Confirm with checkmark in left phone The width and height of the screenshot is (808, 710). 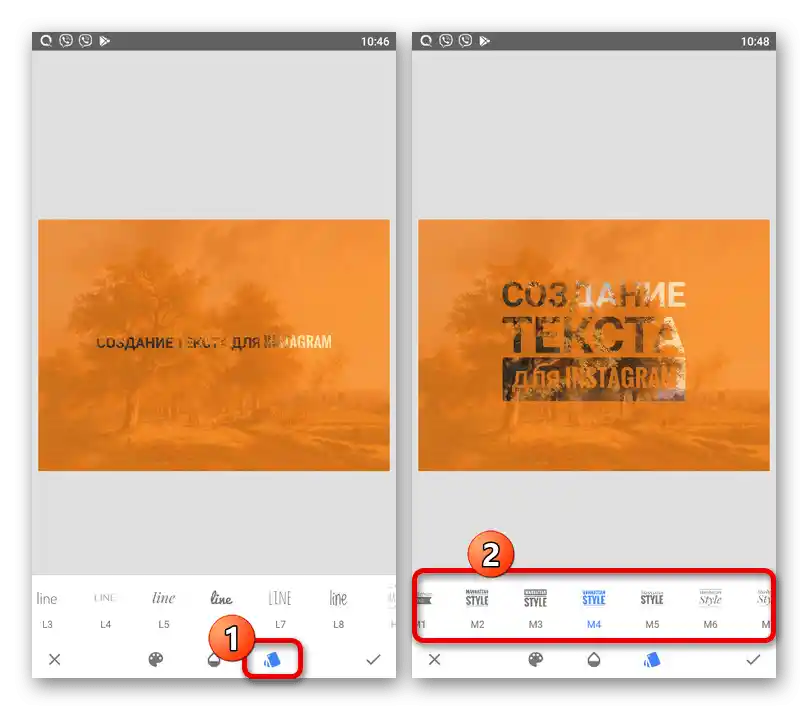[x=373, y=660]
